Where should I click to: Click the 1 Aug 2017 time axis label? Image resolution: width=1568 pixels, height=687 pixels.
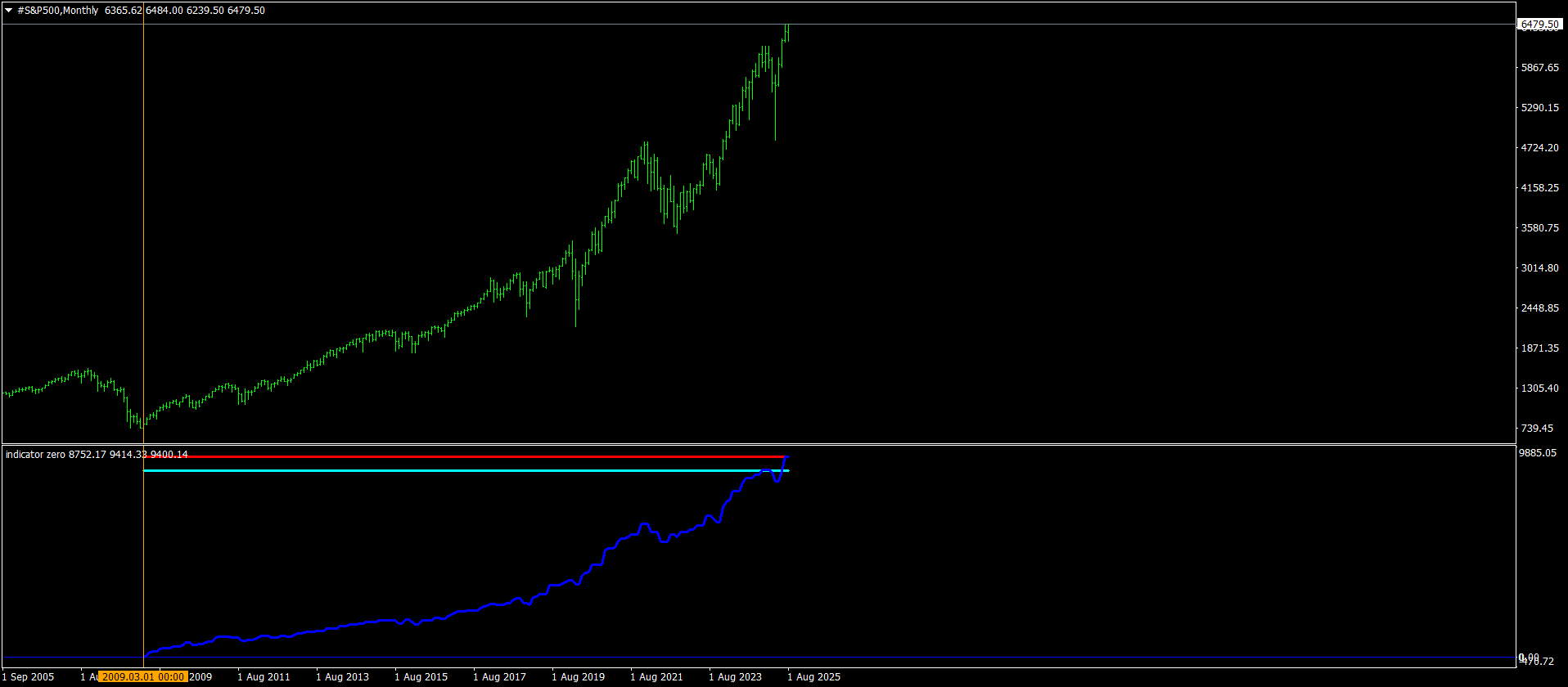[x=499, y=677]
